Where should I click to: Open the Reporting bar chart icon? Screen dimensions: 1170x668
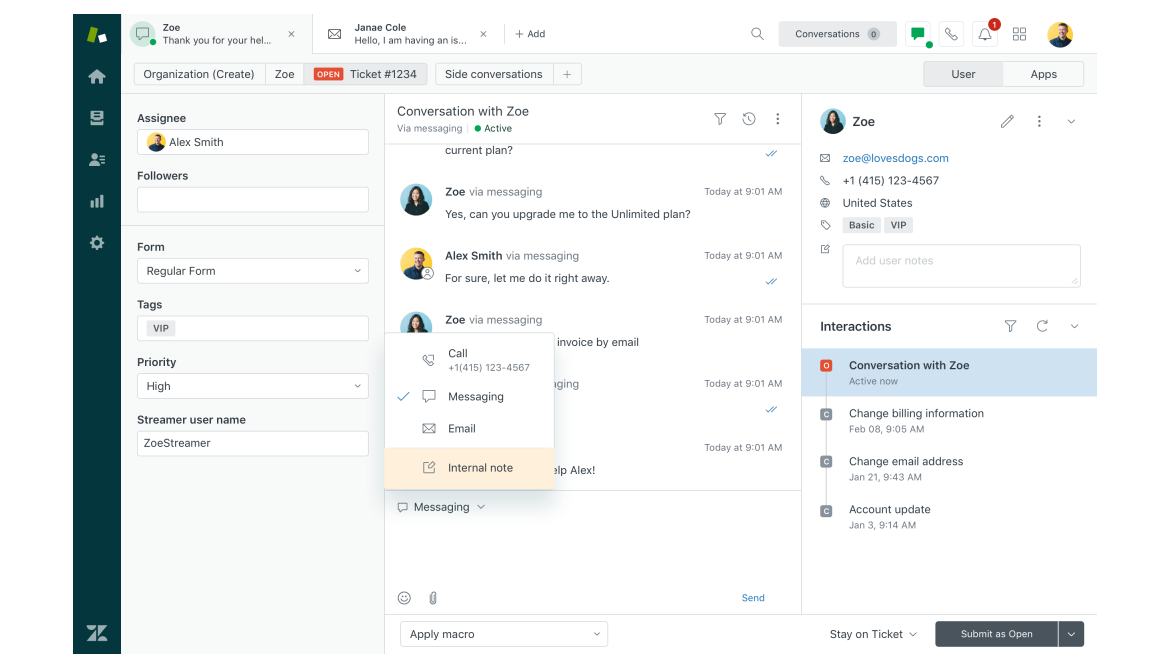point(97,201)
